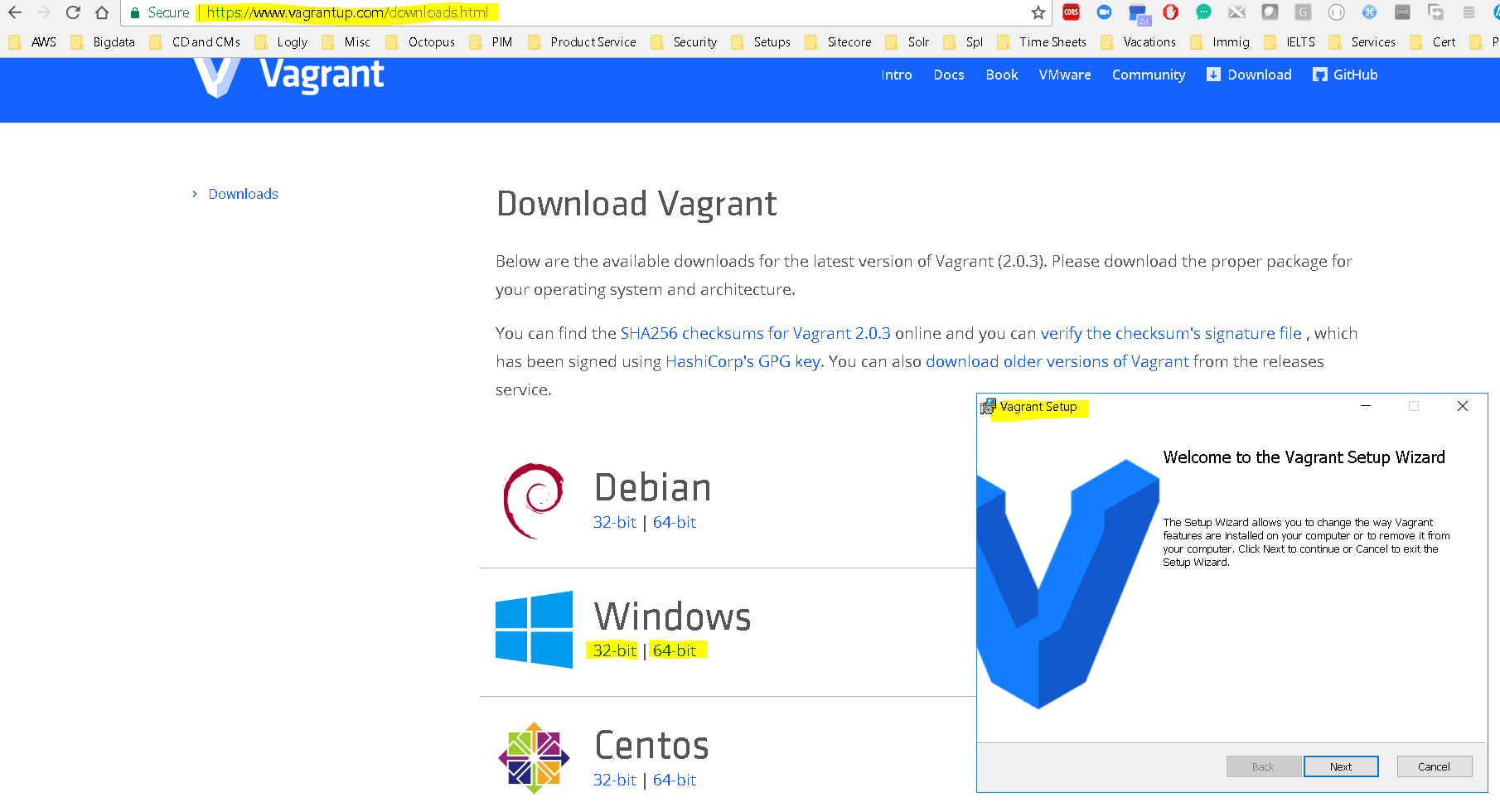Open the Zoom camera extension icon
Viewport: 1500px width, 812px height.
[x=1104, y=12]
